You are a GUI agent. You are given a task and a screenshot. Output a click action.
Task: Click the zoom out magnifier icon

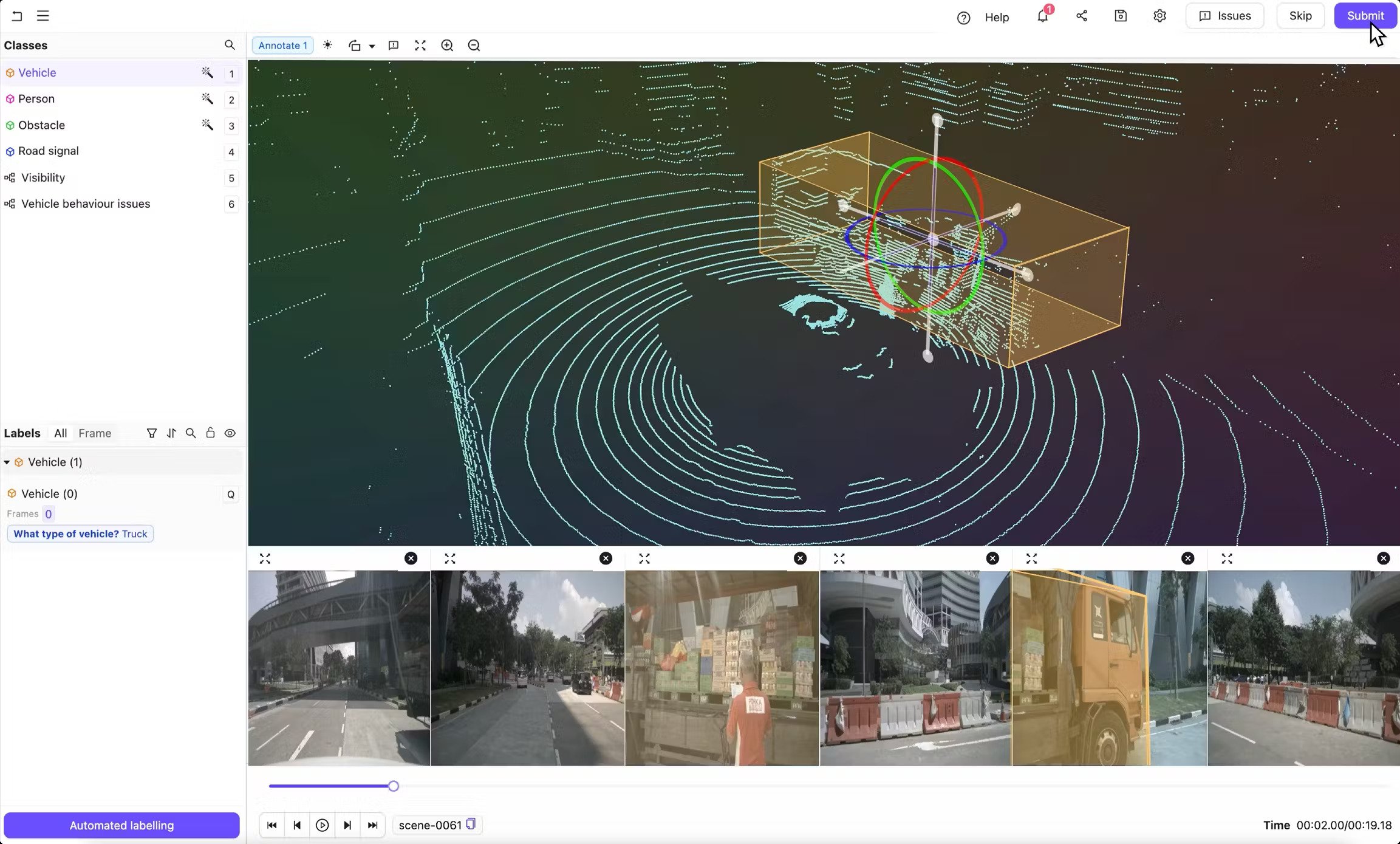click(474, 46)
